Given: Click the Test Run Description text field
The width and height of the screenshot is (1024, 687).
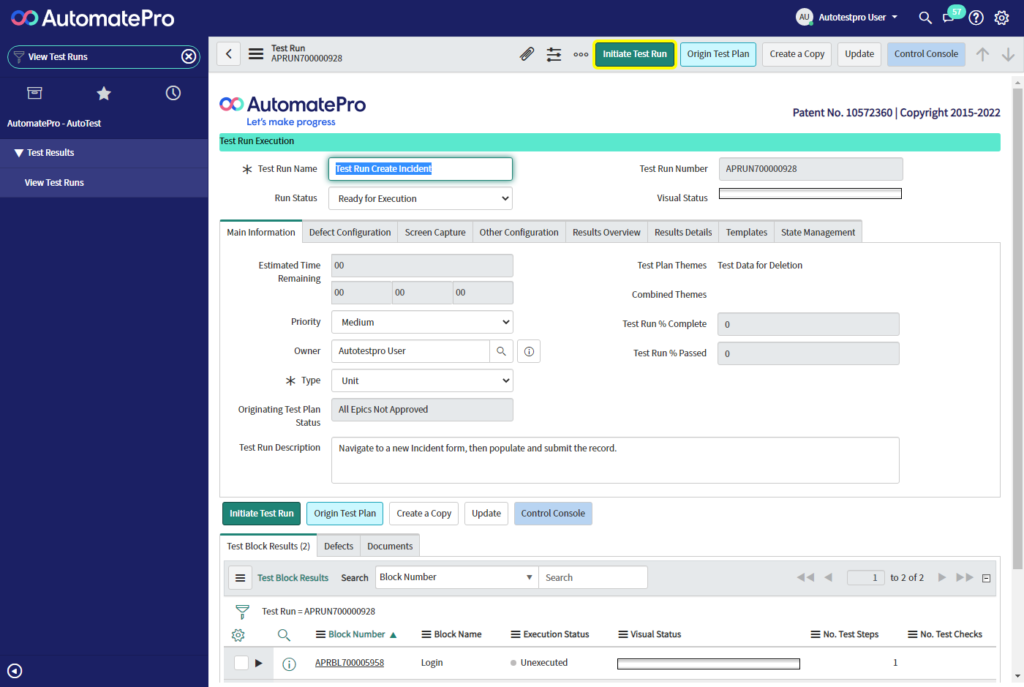Looking at the screenshot, I should (x=614, y=459).
